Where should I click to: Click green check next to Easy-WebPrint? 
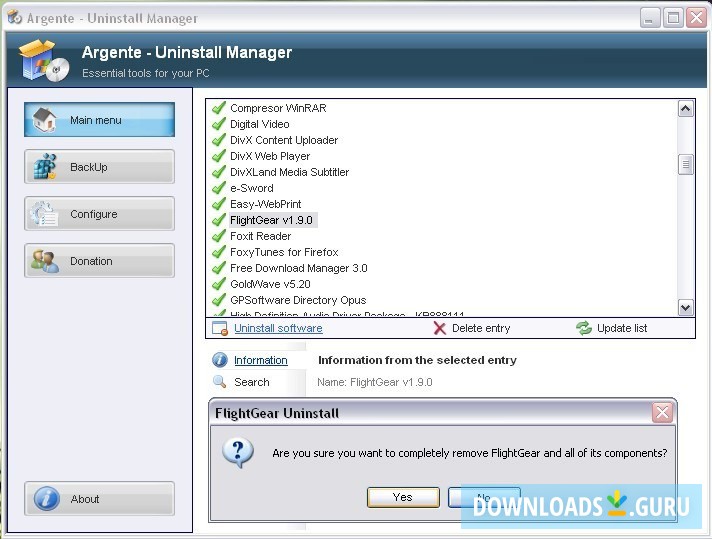(219, 204)
